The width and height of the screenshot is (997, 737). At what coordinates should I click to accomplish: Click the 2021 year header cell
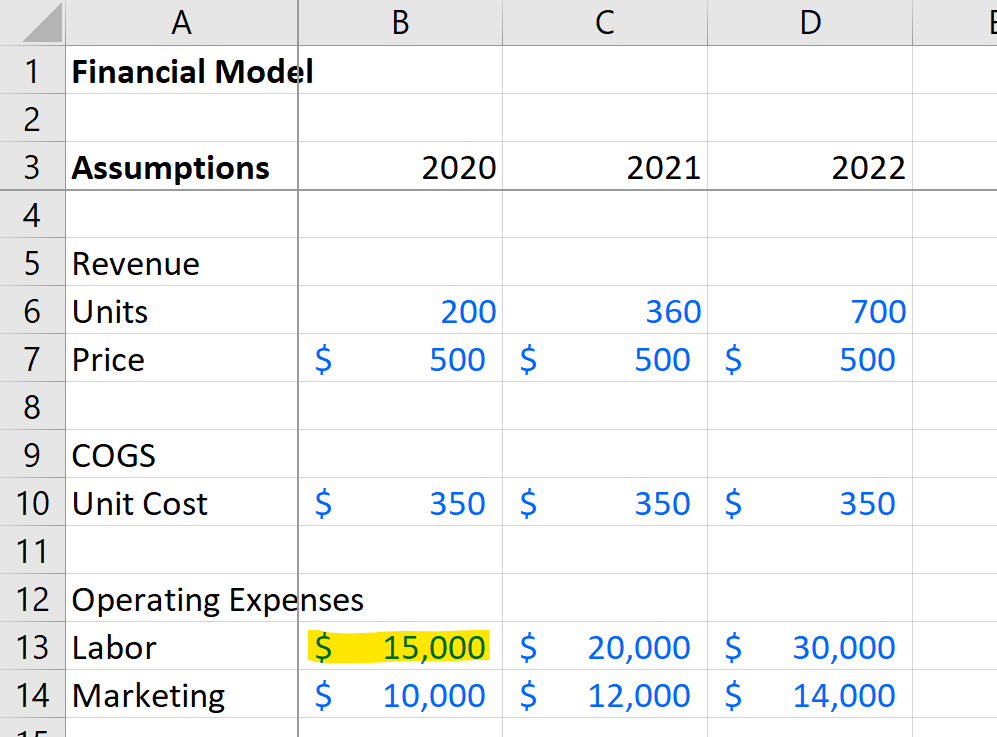click(x=603, y=167)
